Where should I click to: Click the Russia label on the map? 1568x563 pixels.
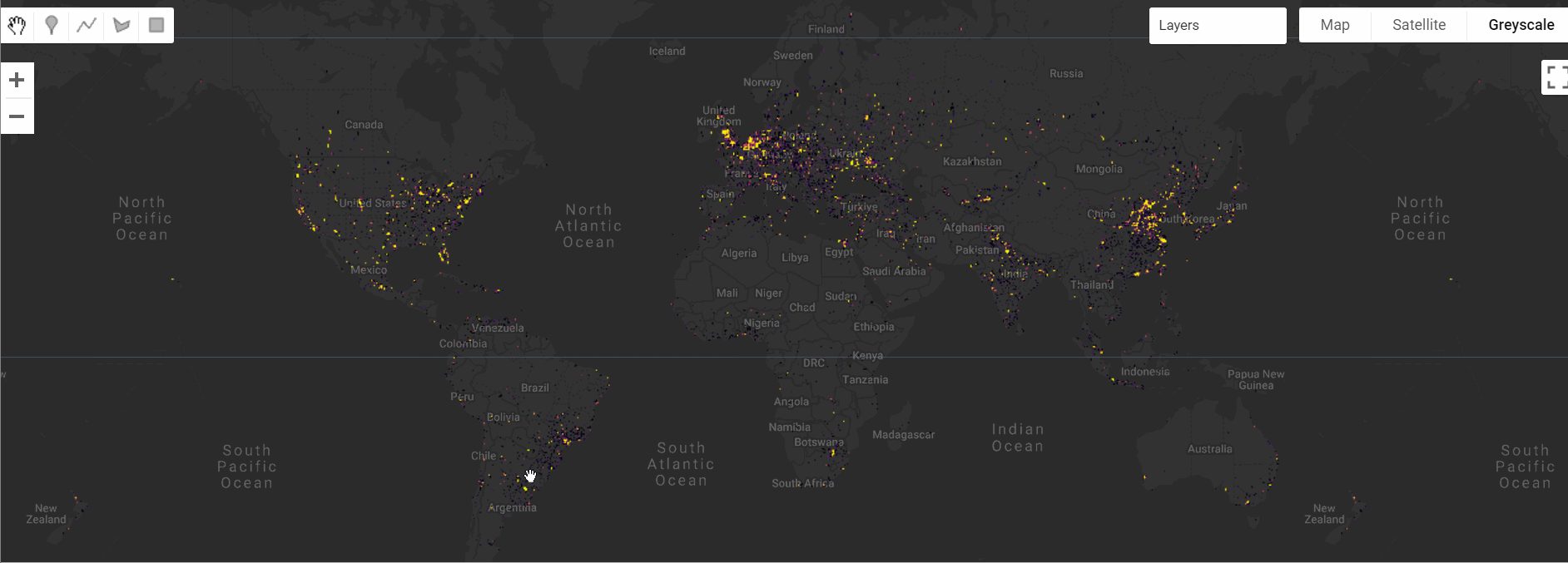pyautogui.click(x=1065, y=73)
